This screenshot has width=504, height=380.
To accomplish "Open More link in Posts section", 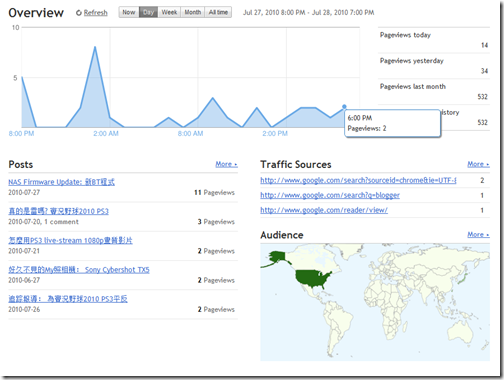I will click(226, 164).
